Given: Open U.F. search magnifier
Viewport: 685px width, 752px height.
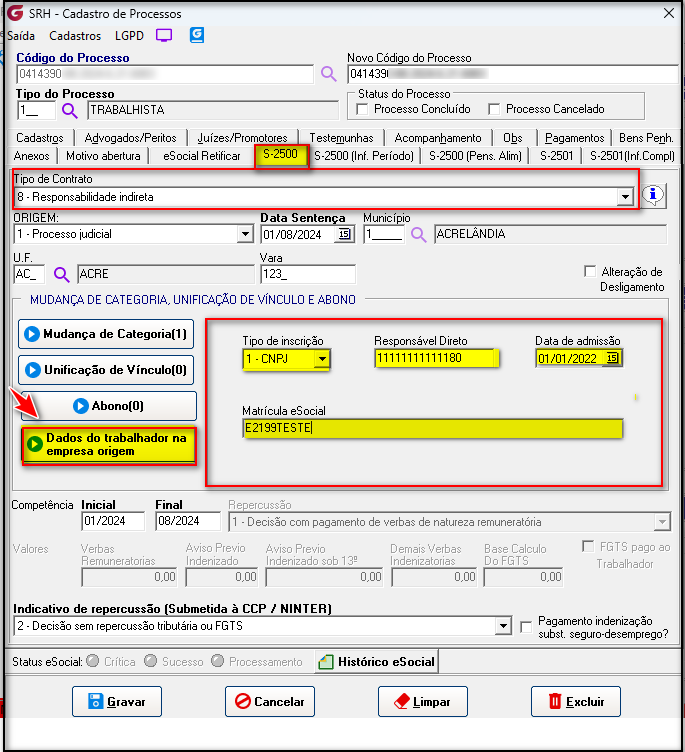Looking at the screenshot, I should point(61,274).
